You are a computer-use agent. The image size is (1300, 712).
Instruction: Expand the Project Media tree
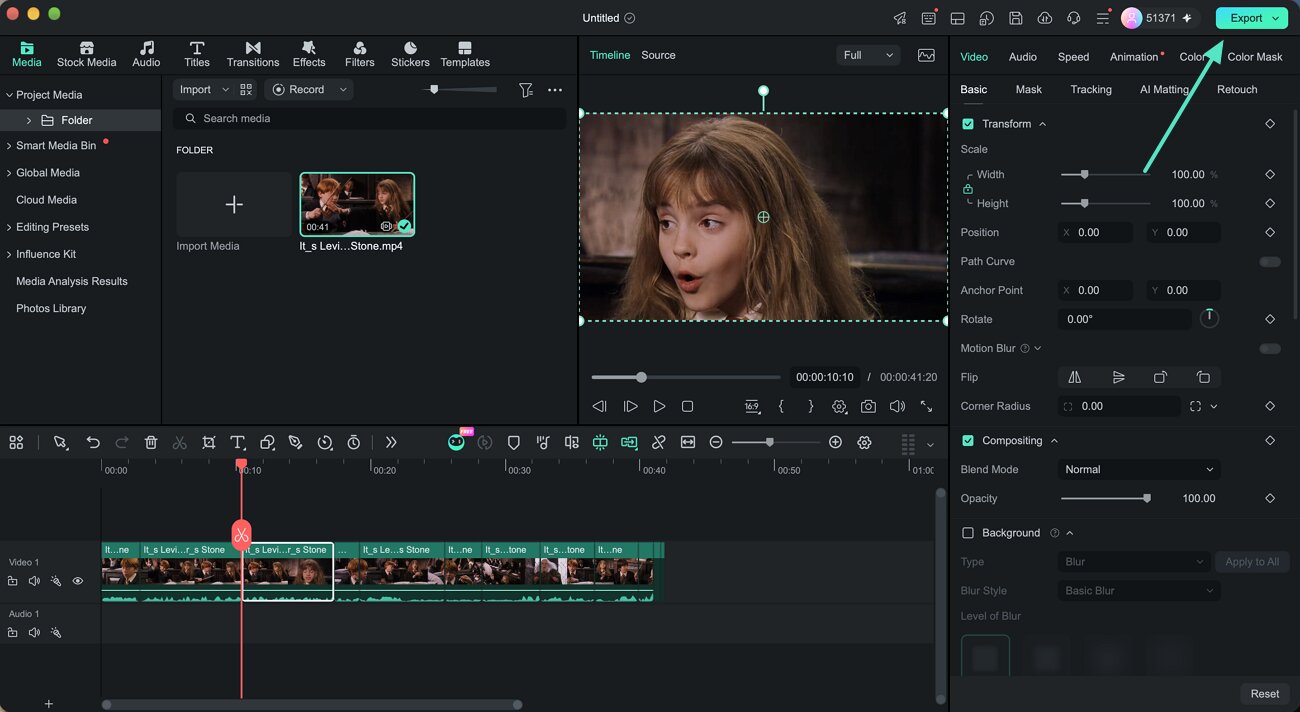[x=9, y=95]
